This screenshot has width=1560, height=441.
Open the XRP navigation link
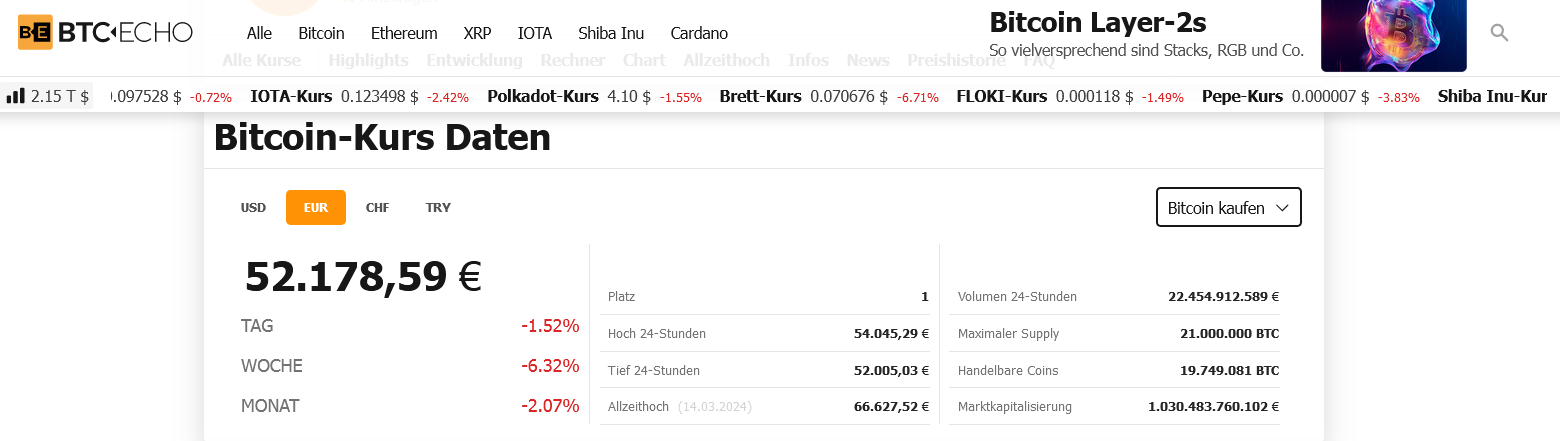(x=477, y=33)
